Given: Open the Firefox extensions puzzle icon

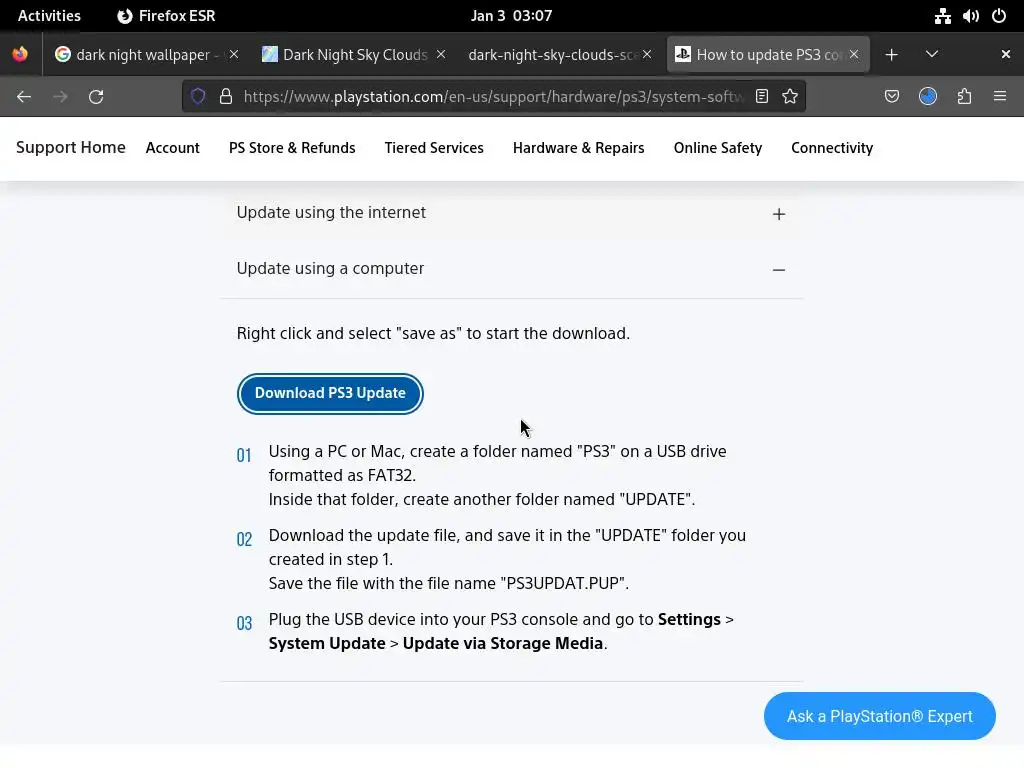Looking at the screenshot, I should point(964,96).
